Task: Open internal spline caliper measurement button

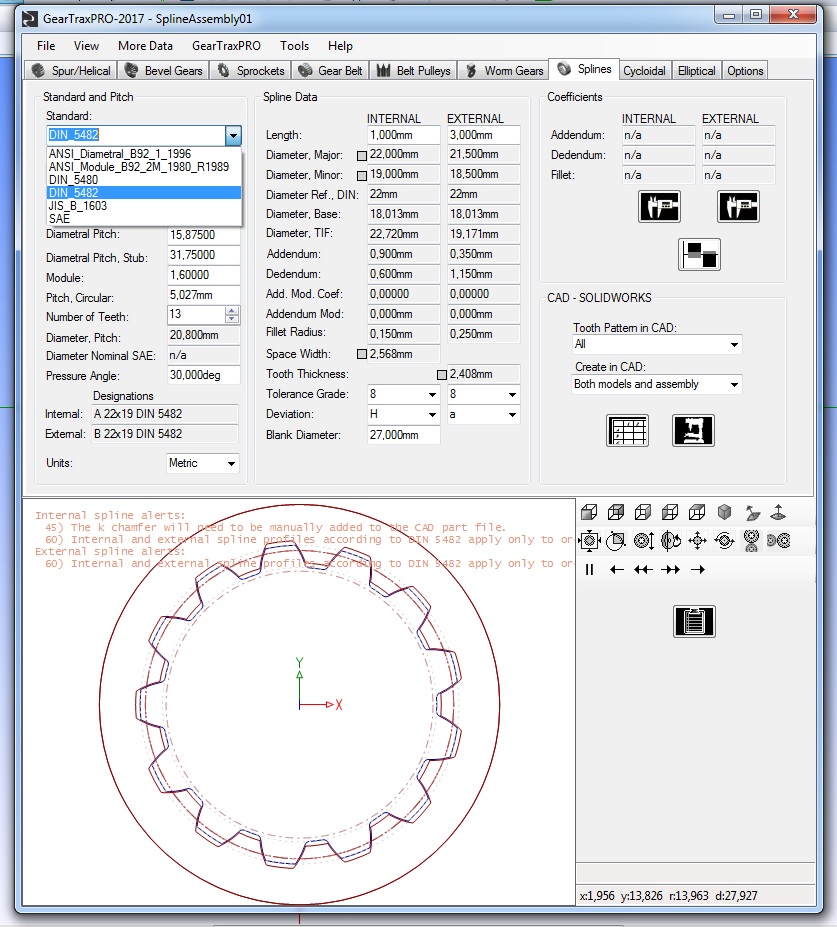Action: pos(659,206)
